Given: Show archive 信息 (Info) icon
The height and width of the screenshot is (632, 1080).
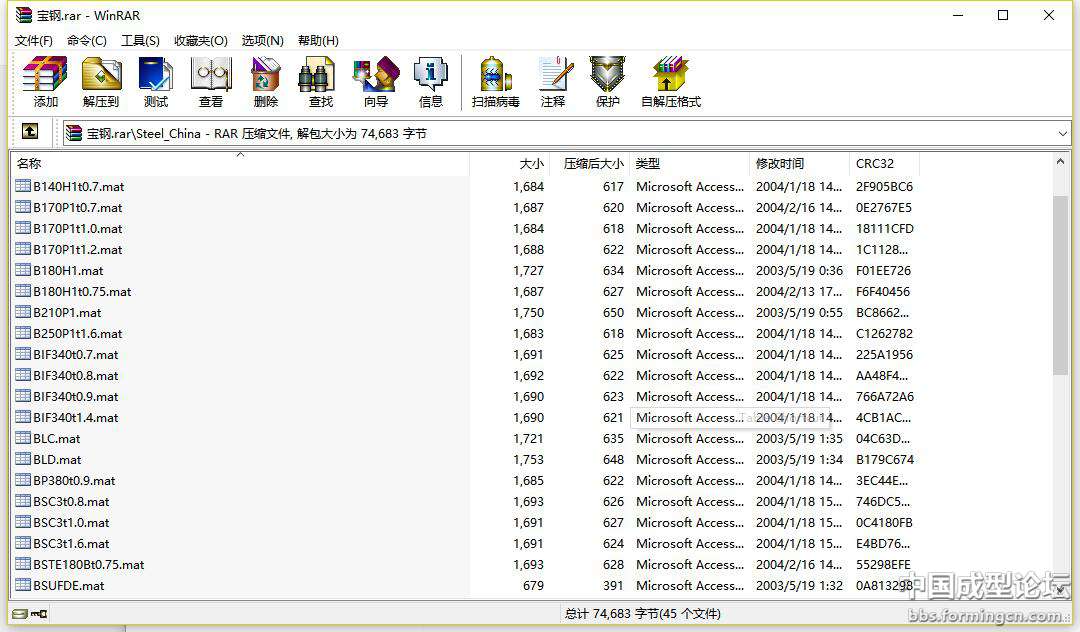Looking at the screenshot, I should click(430, 82).
